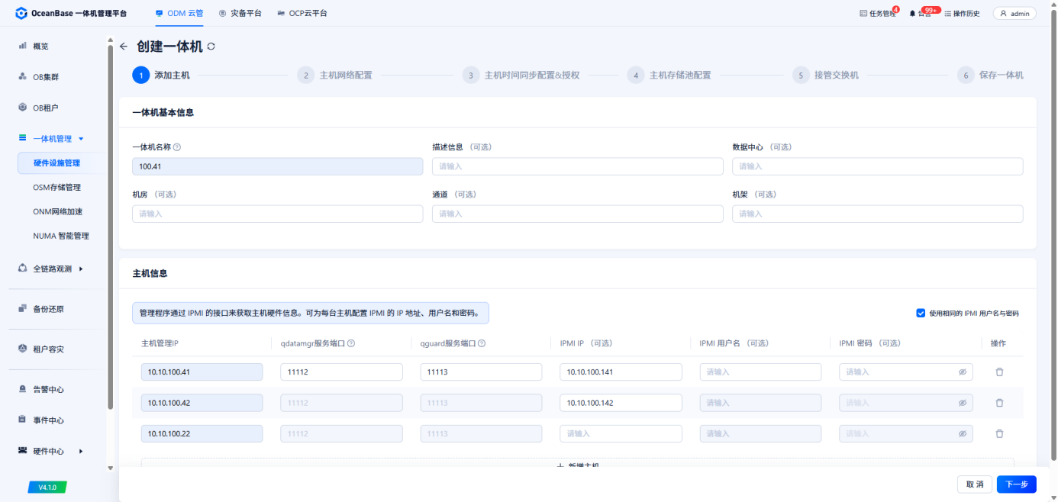Screen dimensions: 1058x502
Task: Select step 3 主机时间同步配置&授权
Action: point(521,75)
